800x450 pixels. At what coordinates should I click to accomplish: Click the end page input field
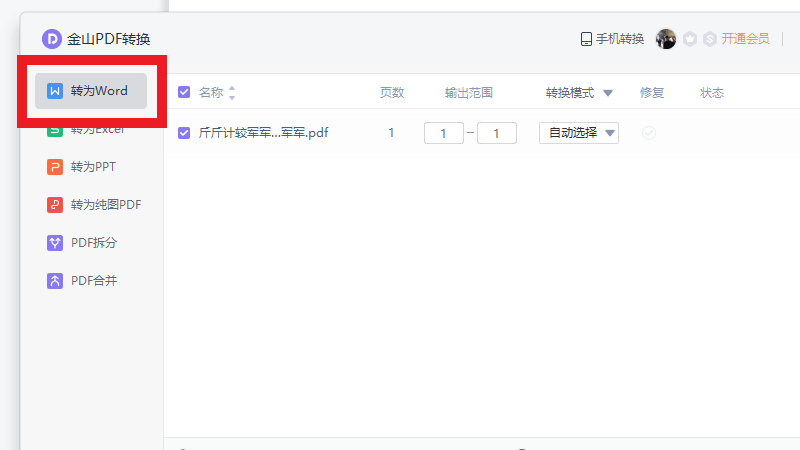[x=496, y=133]
